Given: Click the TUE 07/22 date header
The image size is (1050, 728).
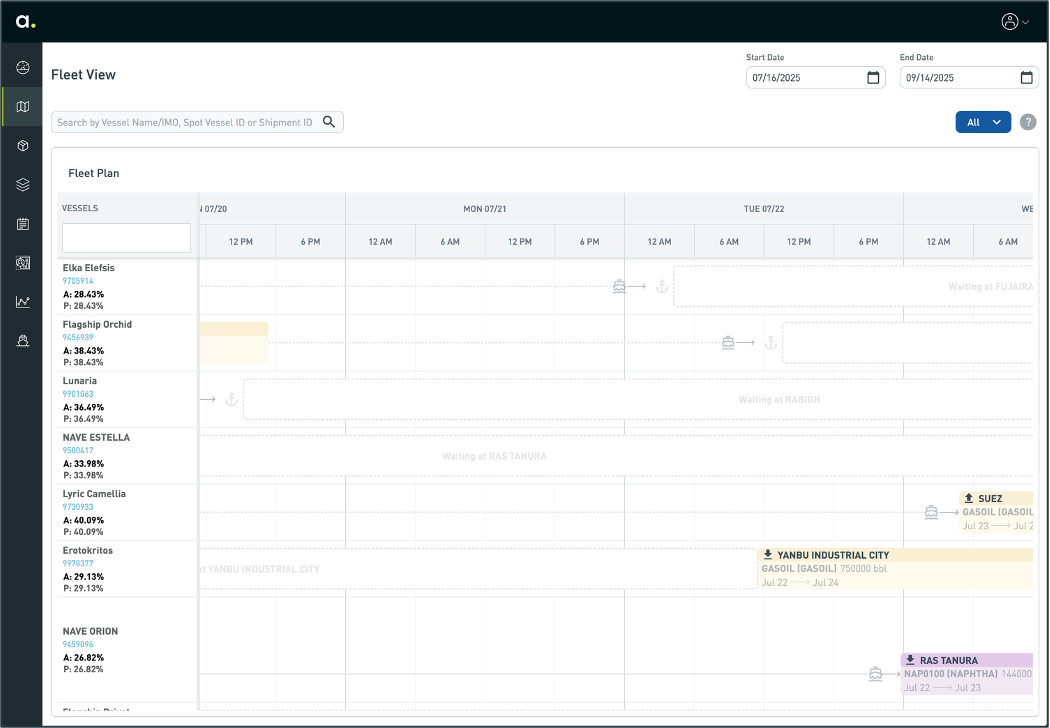Looking at the screenshot, I should point(764,209).
